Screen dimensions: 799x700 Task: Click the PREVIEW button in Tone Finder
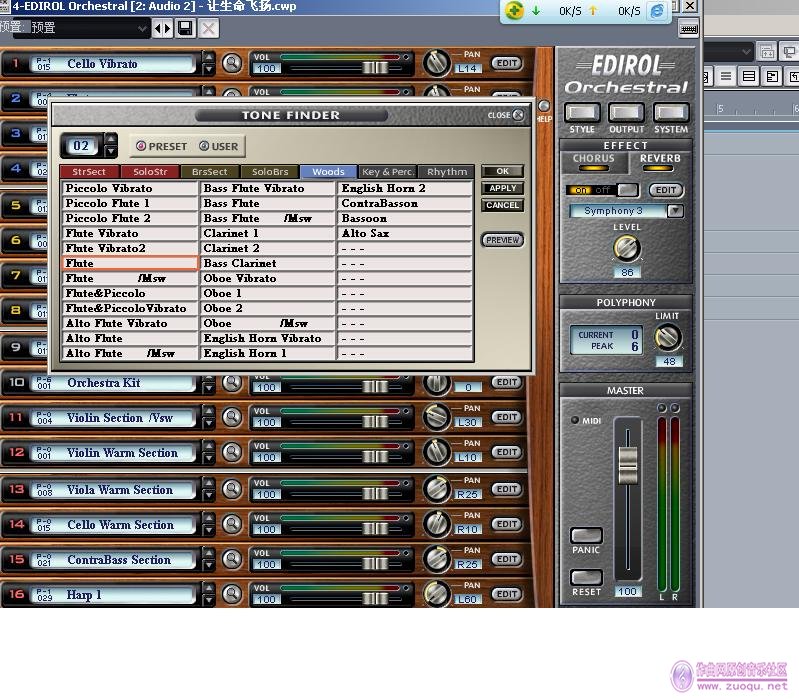tap(502, 239)
